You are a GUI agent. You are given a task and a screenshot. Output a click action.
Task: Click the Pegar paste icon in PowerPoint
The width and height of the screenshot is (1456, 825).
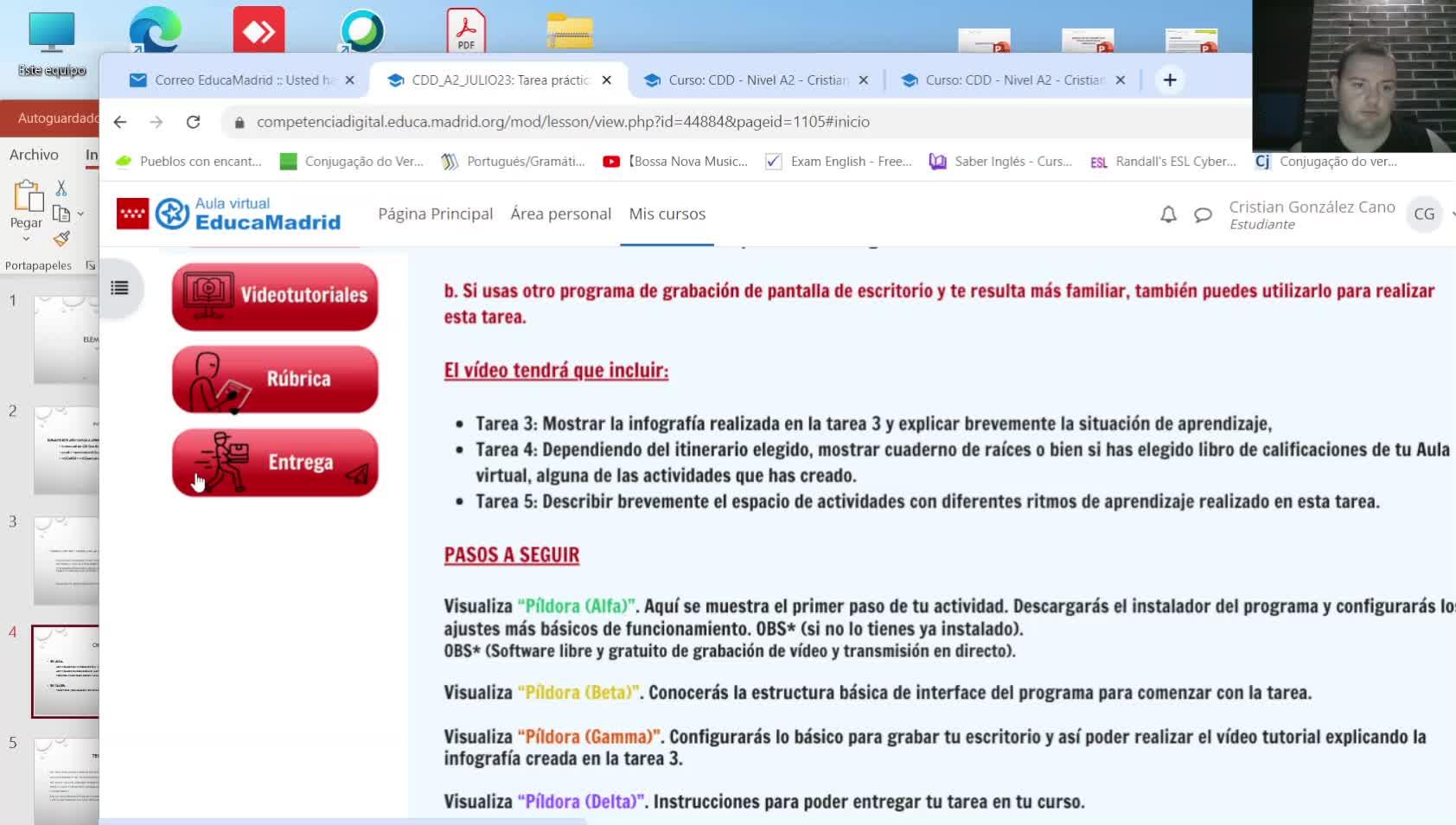(x=27, y=196)
